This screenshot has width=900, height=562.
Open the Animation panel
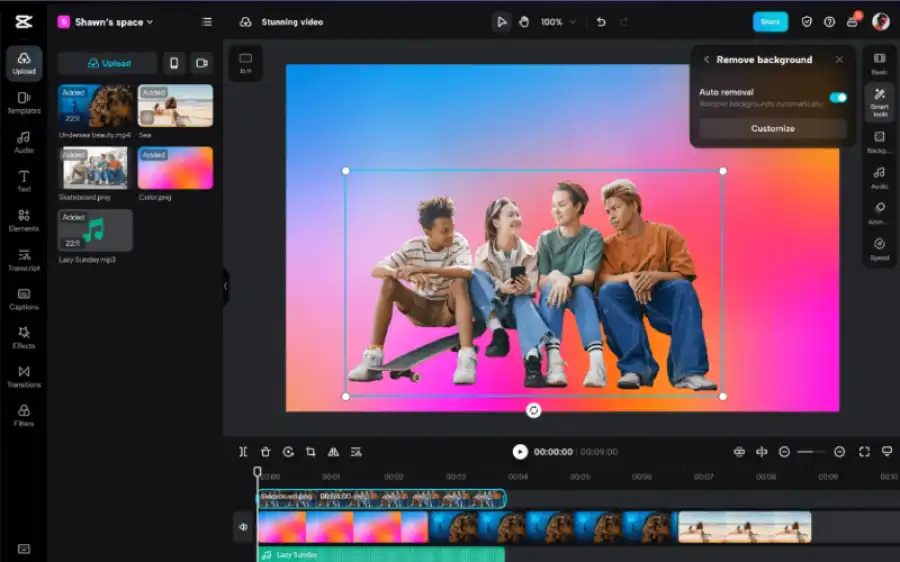point(879,213)
